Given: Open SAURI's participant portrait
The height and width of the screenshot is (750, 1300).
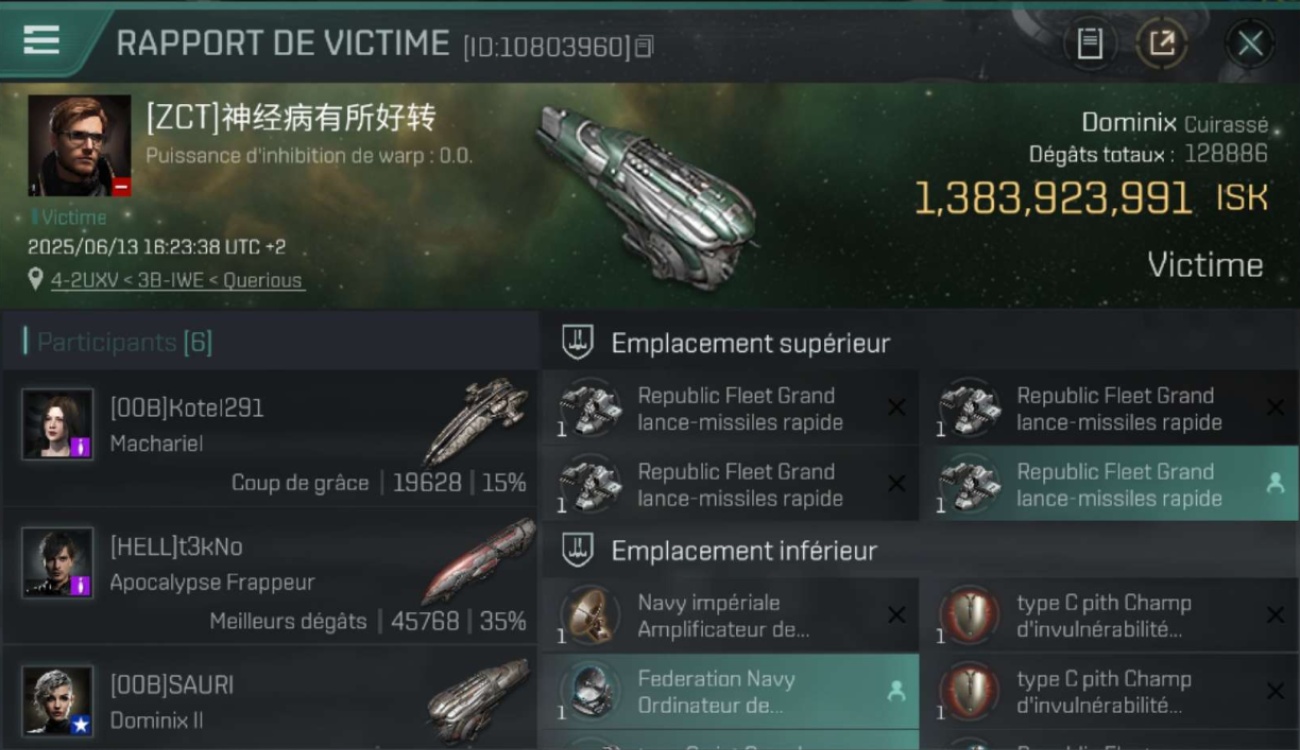Looking at the screenshot, I should 58,702.
